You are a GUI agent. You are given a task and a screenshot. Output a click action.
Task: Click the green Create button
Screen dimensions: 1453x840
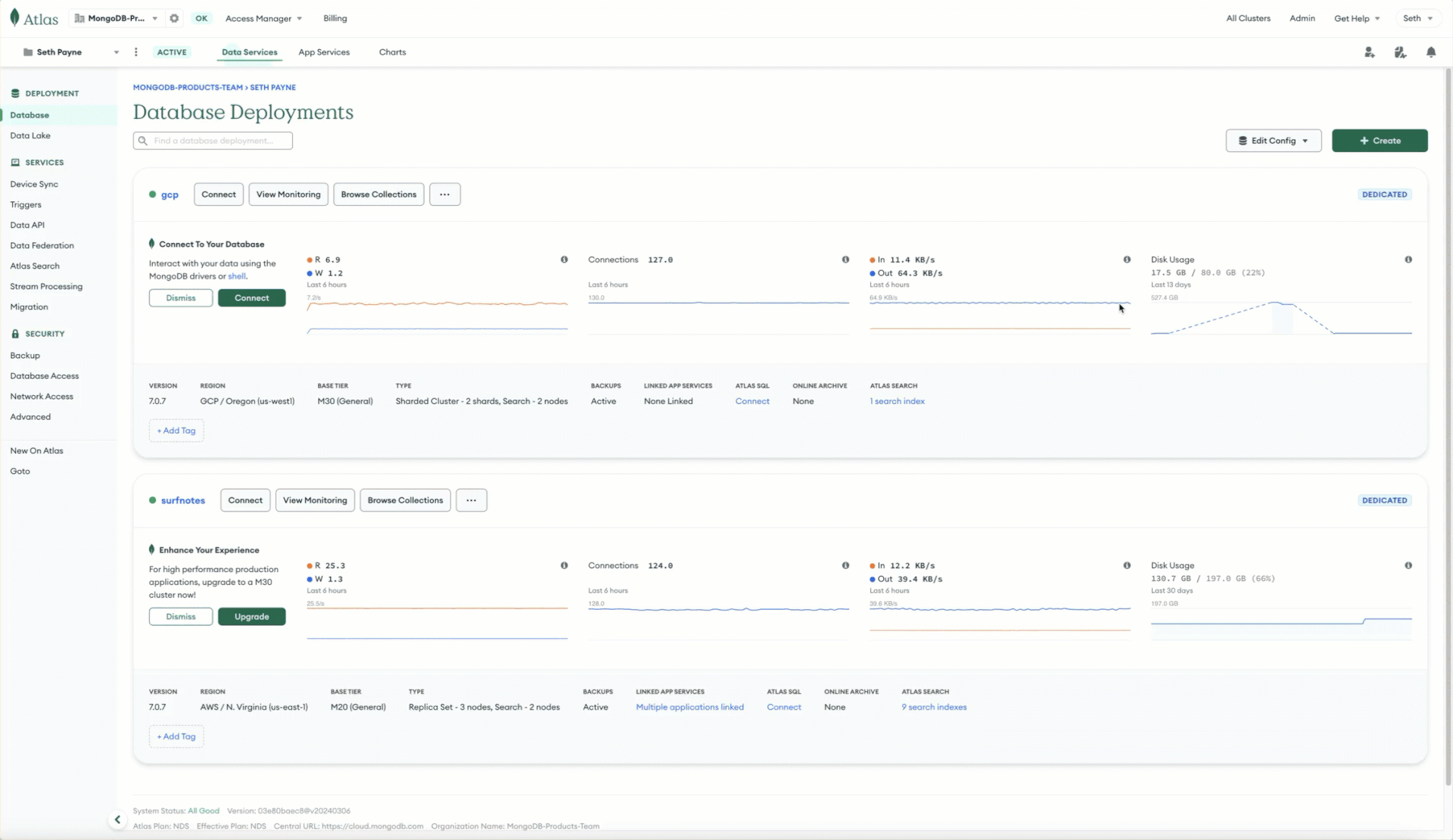(x=1379, y=141)
